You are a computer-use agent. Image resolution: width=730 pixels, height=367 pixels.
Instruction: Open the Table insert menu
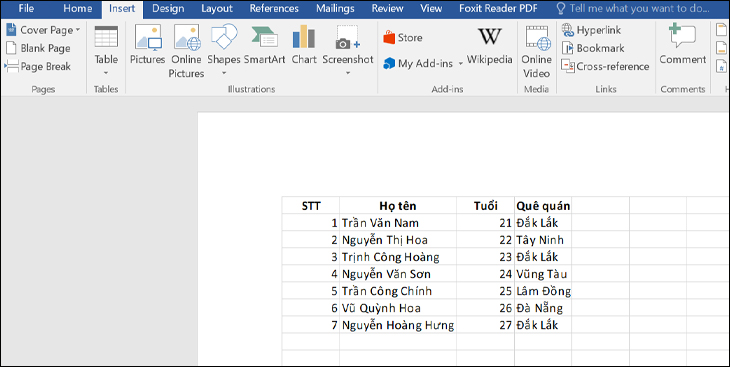pos(106,50)
